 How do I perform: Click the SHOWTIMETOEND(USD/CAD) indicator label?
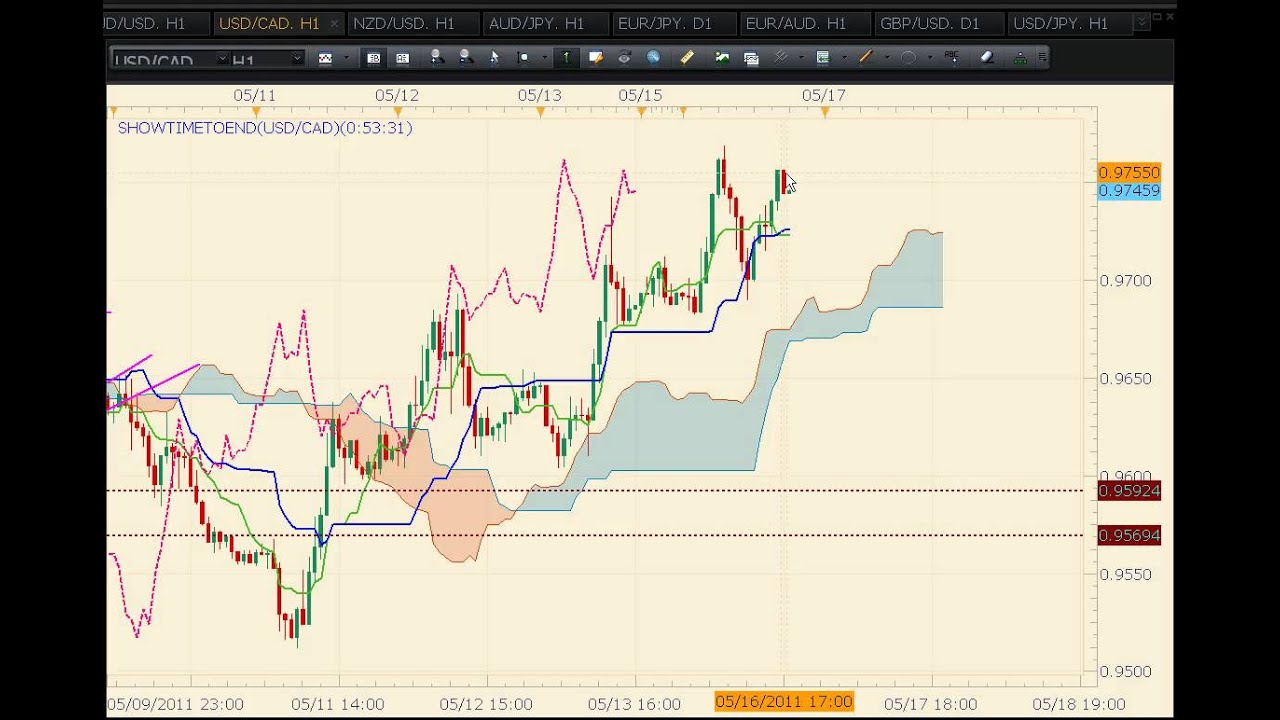pos(265,128)
